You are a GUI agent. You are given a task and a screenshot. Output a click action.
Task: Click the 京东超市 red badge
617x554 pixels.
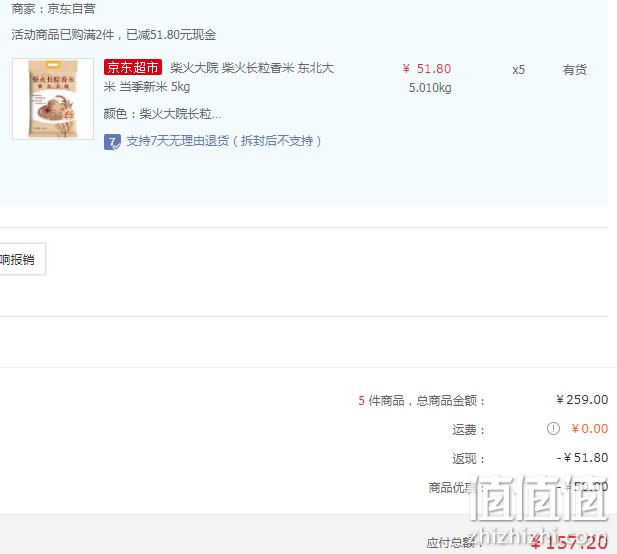coord(133,67)
